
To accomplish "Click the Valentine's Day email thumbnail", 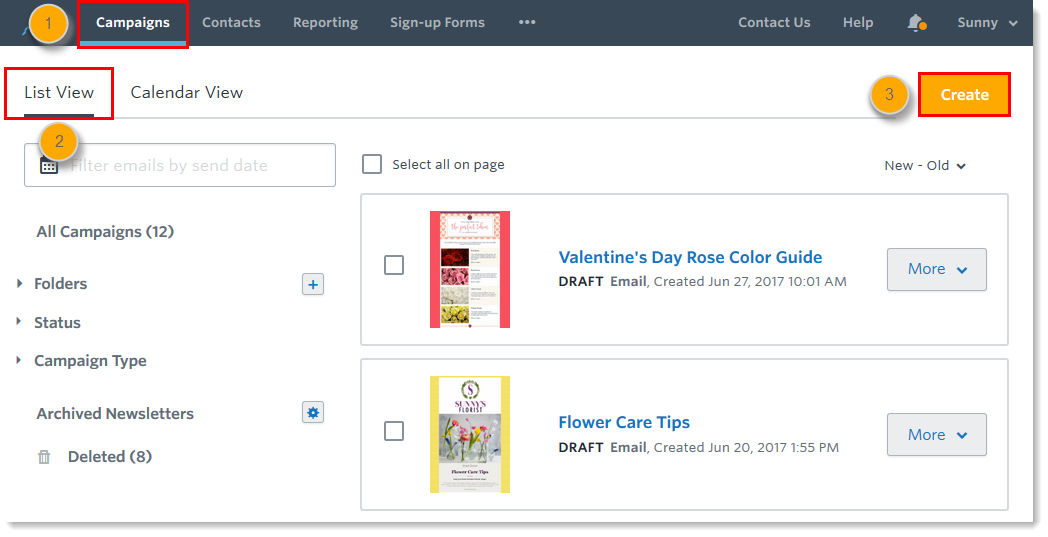I will tap(470, 269).
